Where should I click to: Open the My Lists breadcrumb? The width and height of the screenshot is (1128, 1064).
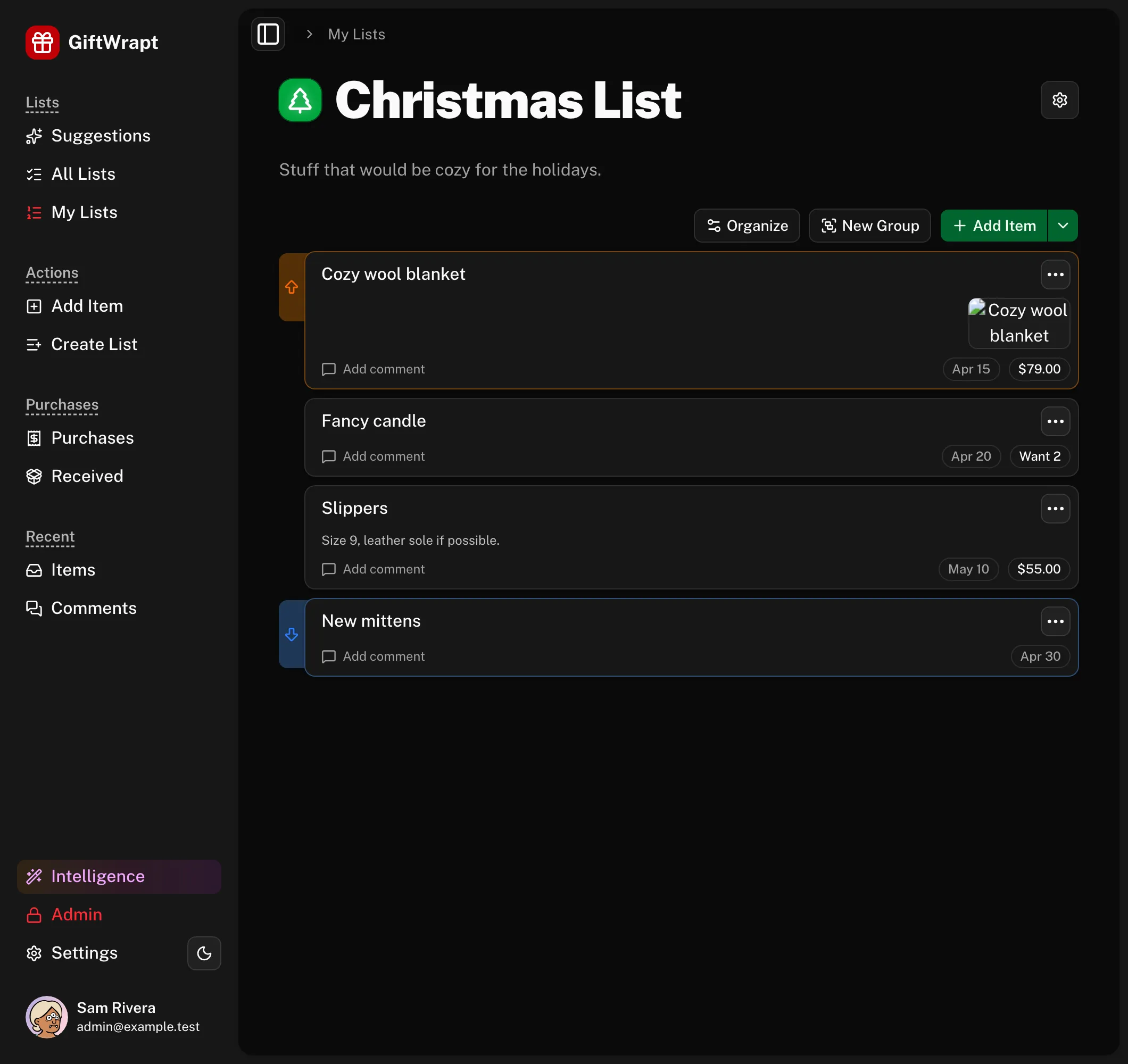(356, 34)
